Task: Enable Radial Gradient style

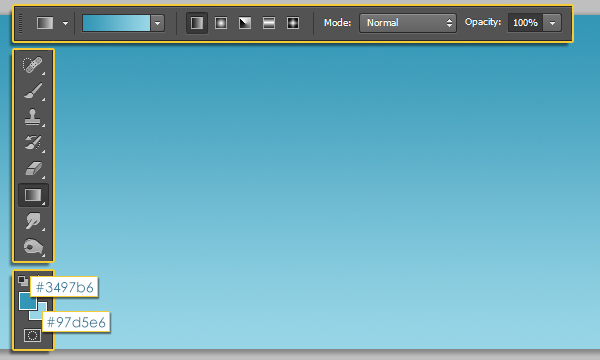Action: [x=221, y=23]
